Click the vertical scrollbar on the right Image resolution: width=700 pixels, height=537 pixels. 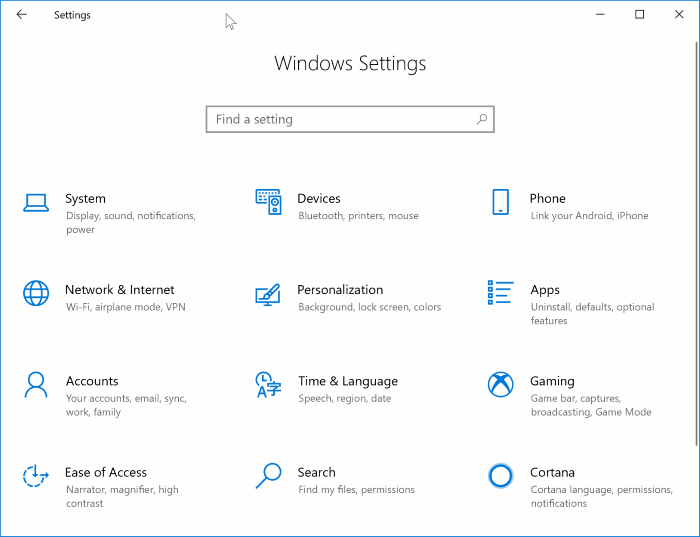(697, 243)
